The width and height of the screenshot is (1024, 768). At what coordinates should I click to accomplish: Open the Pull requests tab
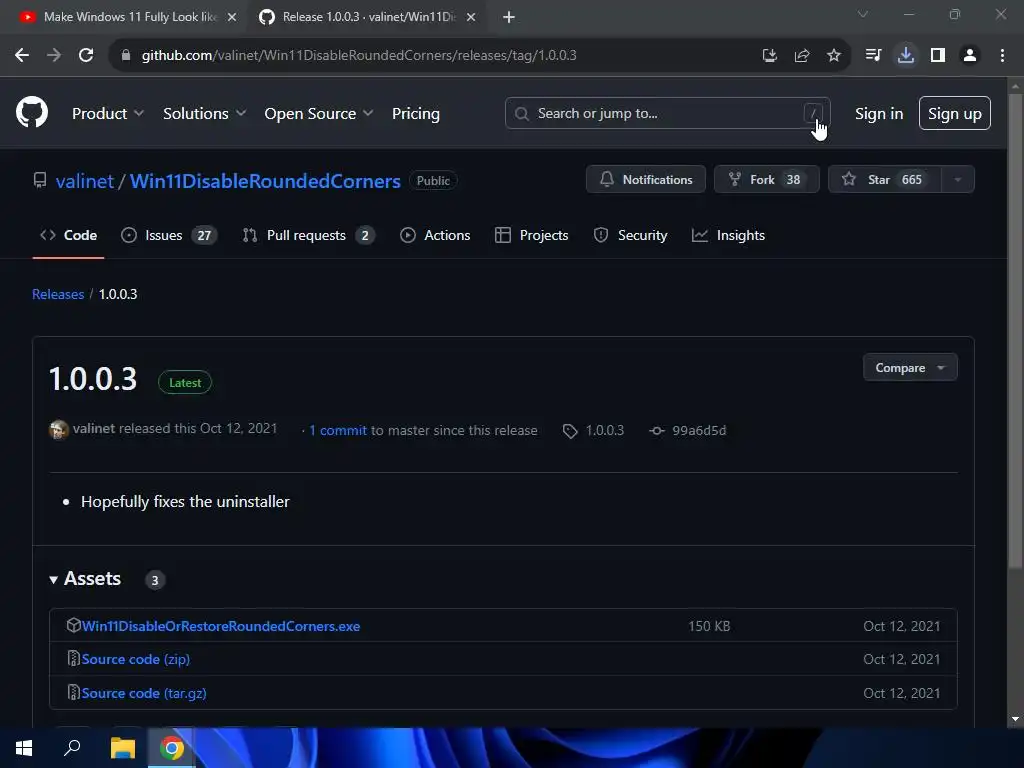(308, 235)
